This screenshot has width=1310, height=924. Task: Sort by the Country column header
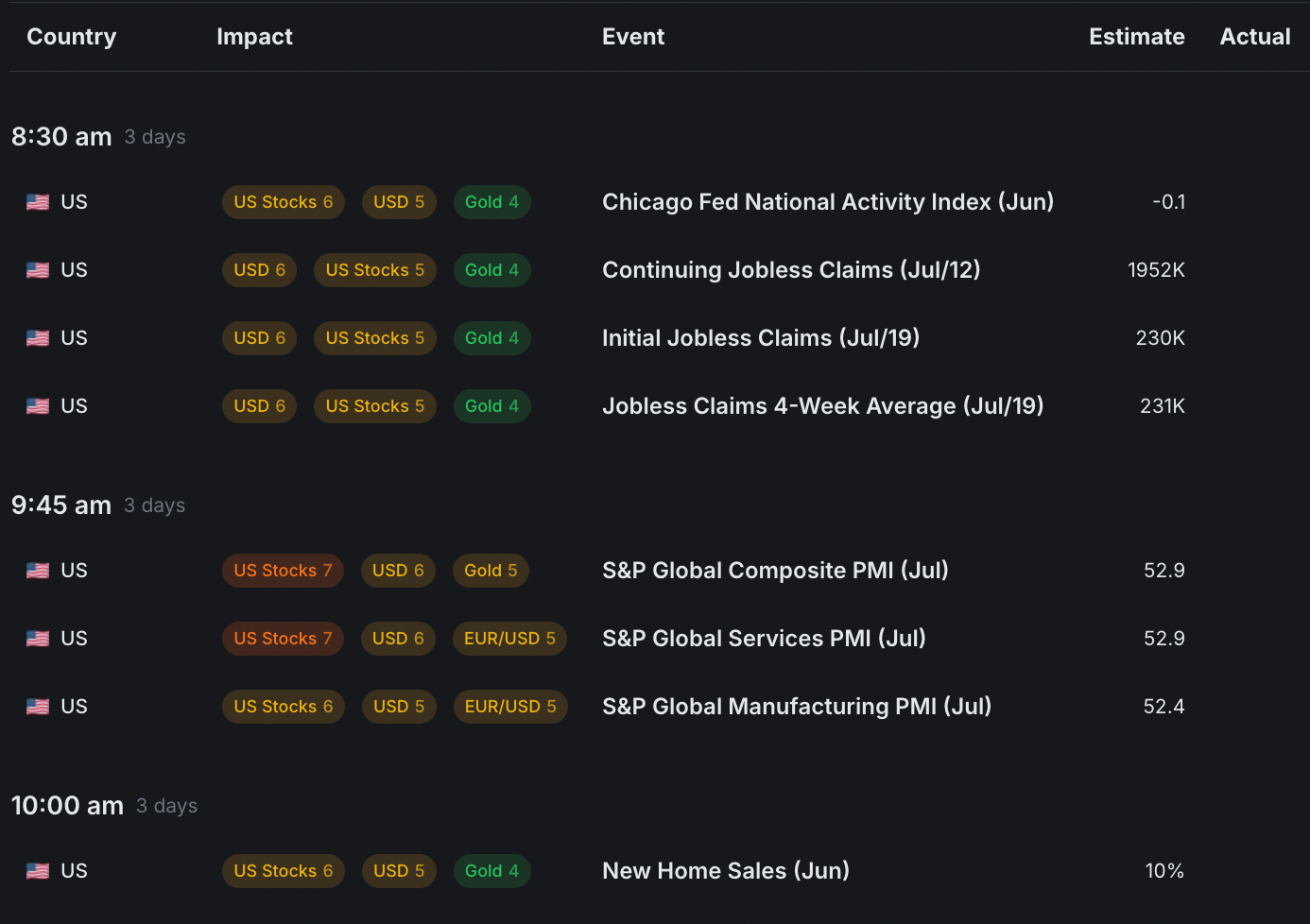pyautogui.click(x=71, y=37)
